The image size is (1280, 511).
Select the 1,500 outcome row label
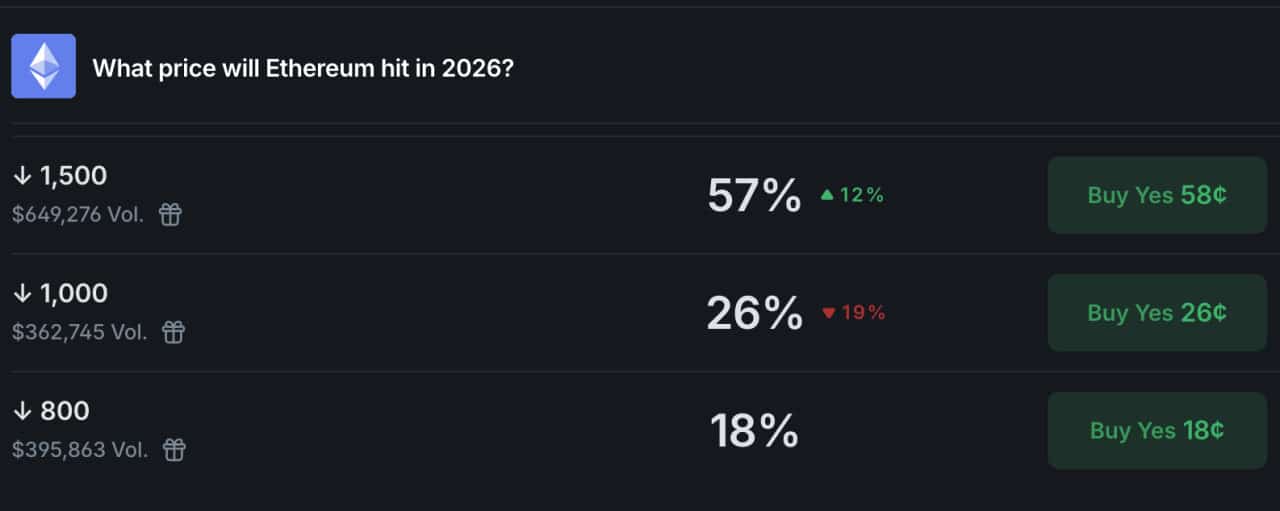73,176
